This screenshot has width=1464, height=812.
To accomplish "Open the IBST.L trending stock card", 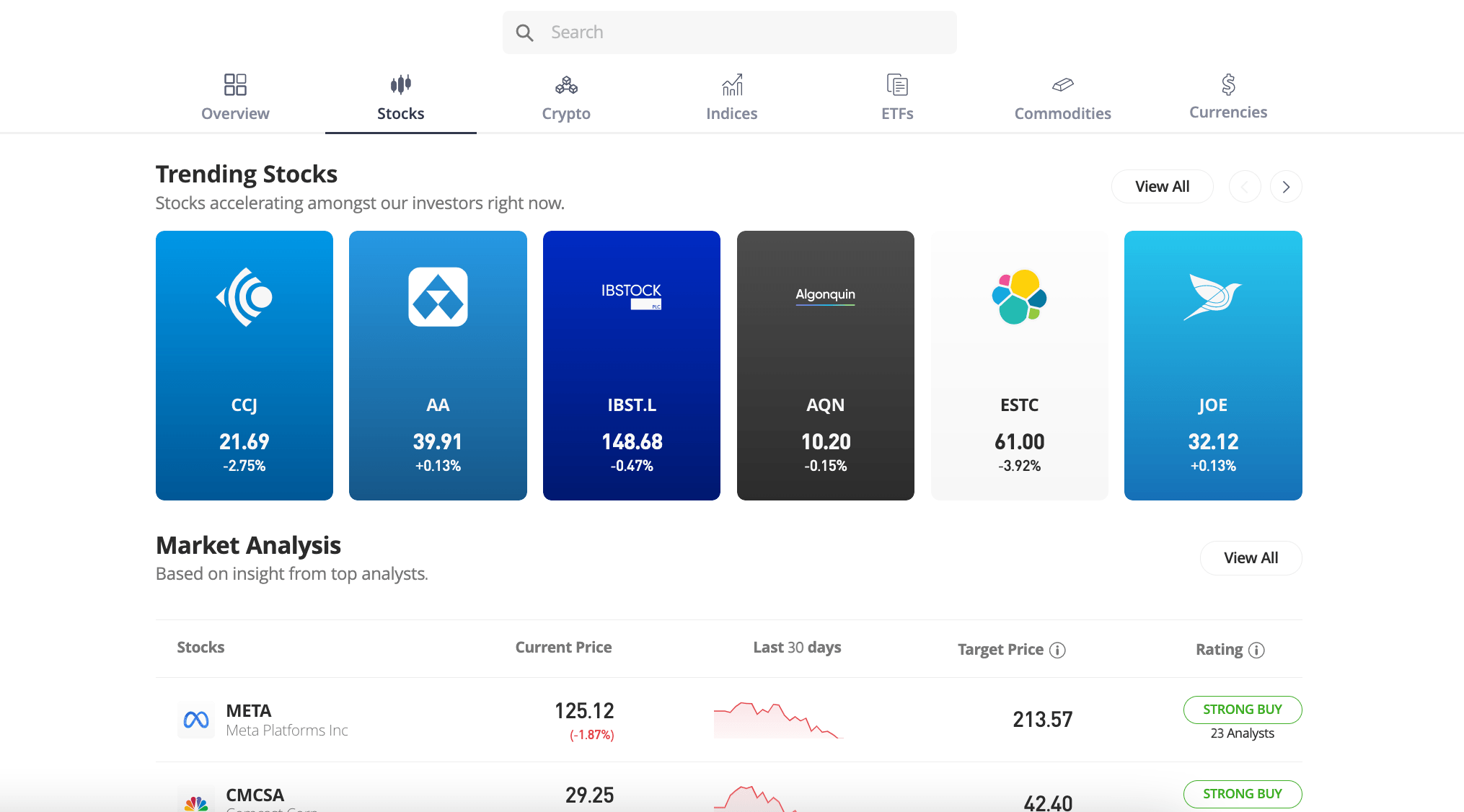I will [x=631, y=365].
